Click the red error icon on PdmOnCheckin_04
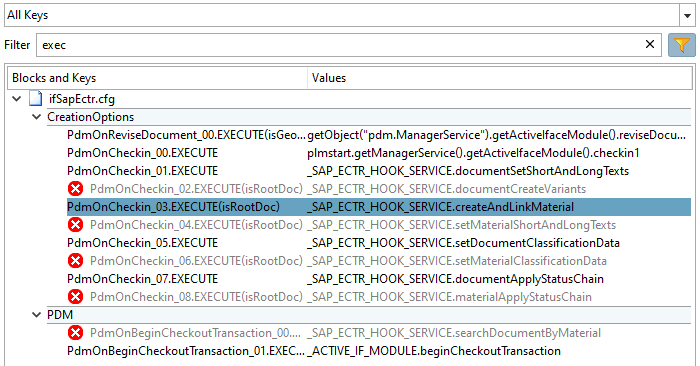Screen dimensions: 700x366 (75, 225)
